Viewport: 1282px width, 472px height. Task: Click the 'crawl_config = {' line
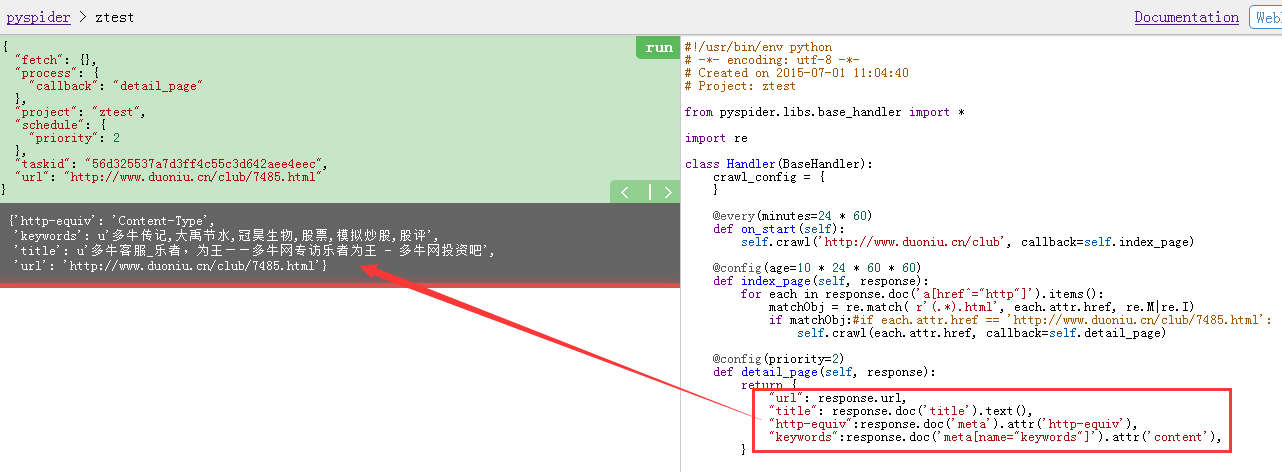click(769, 176)
